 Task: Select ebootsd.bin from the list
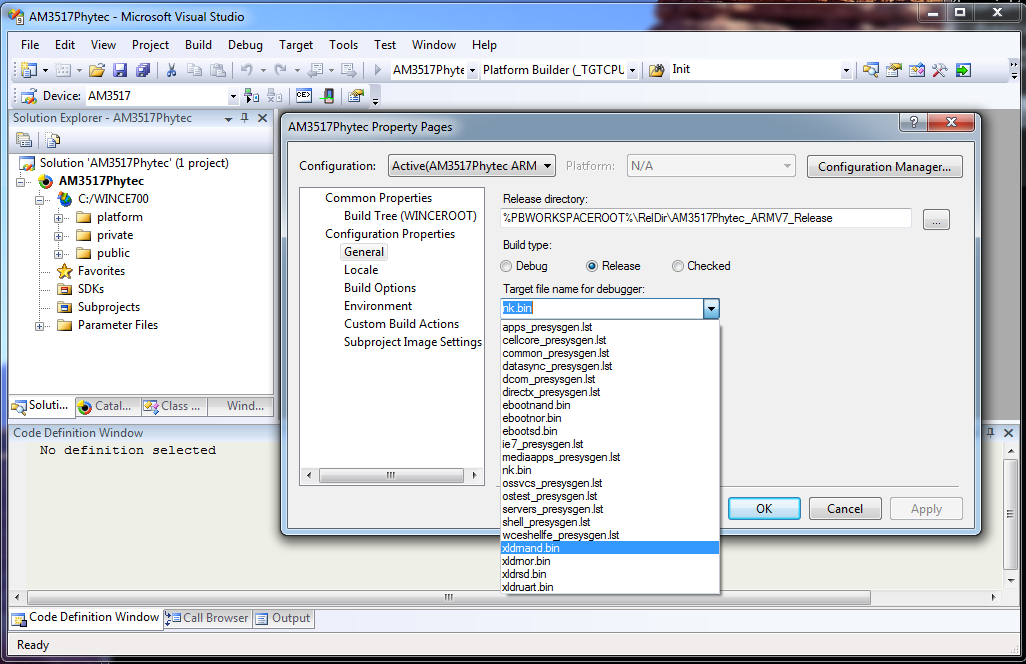(610, 431)
